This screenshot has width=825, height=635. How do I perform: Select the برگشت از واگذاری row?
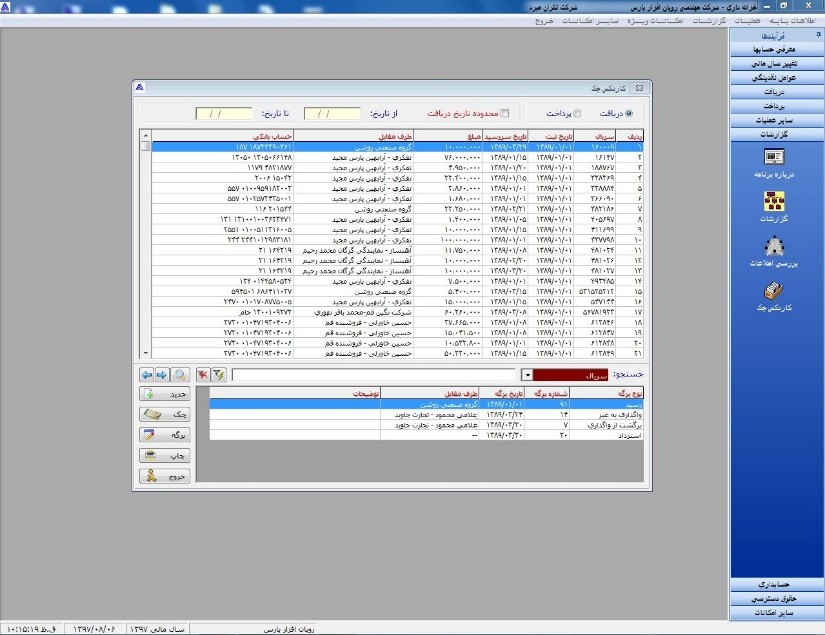click(x=426, y=425)
